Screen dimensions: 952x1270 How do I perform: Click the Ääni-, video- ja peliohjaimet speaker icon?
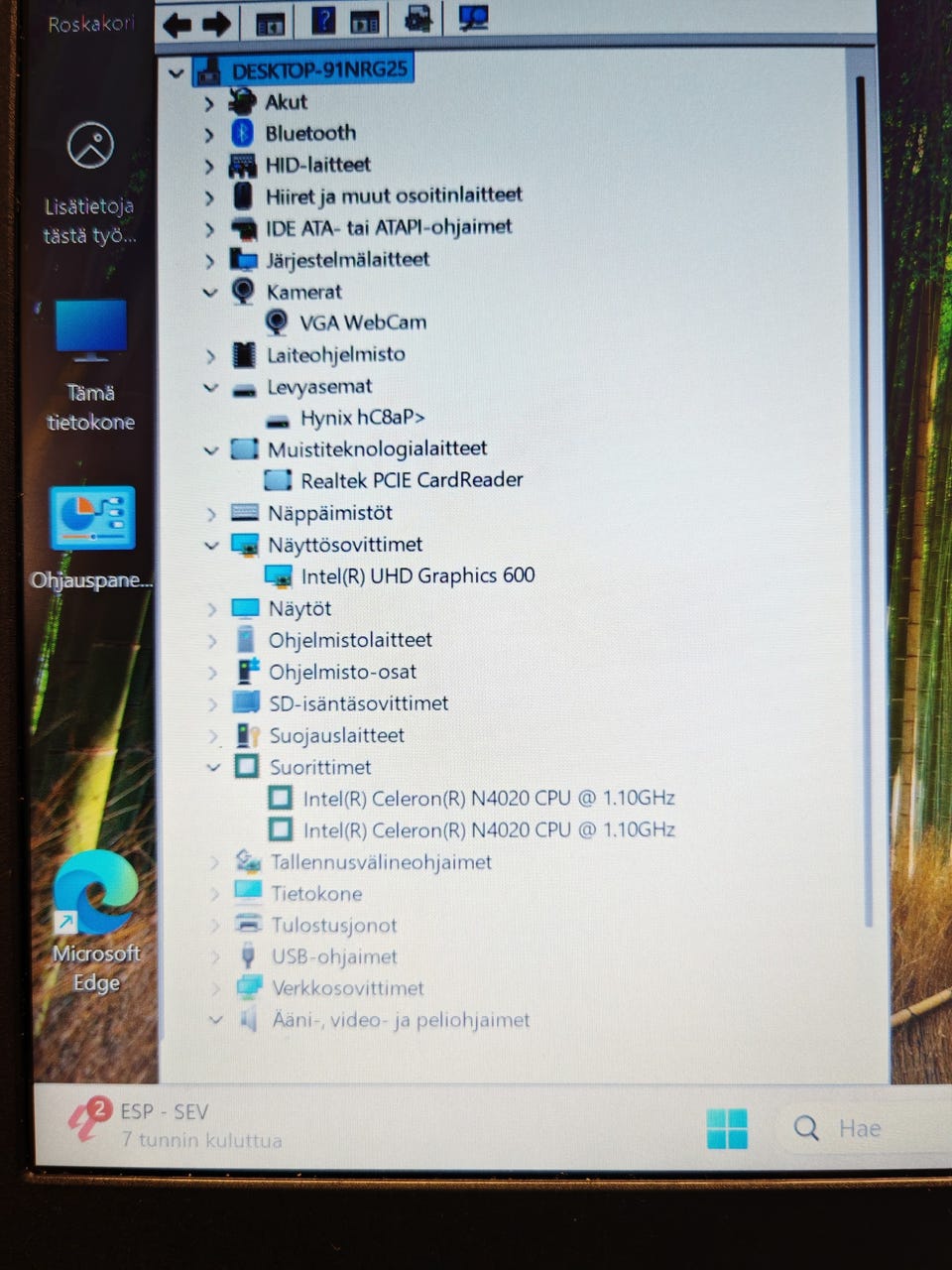pyautogui.click(x=249, y=1019)
